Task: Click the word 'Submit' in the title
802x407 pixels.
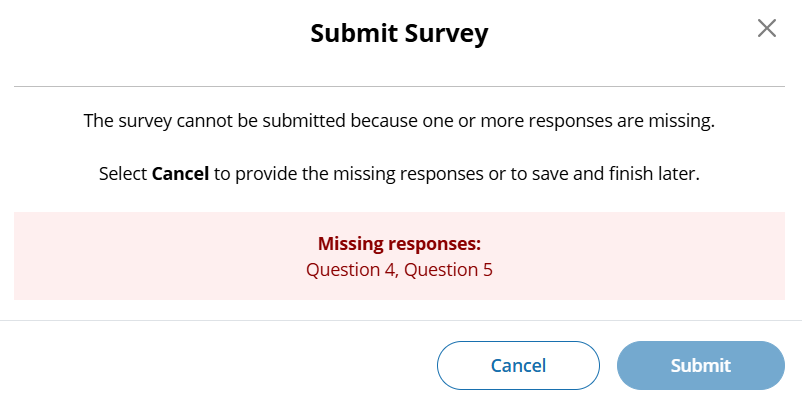Action: 350,34
